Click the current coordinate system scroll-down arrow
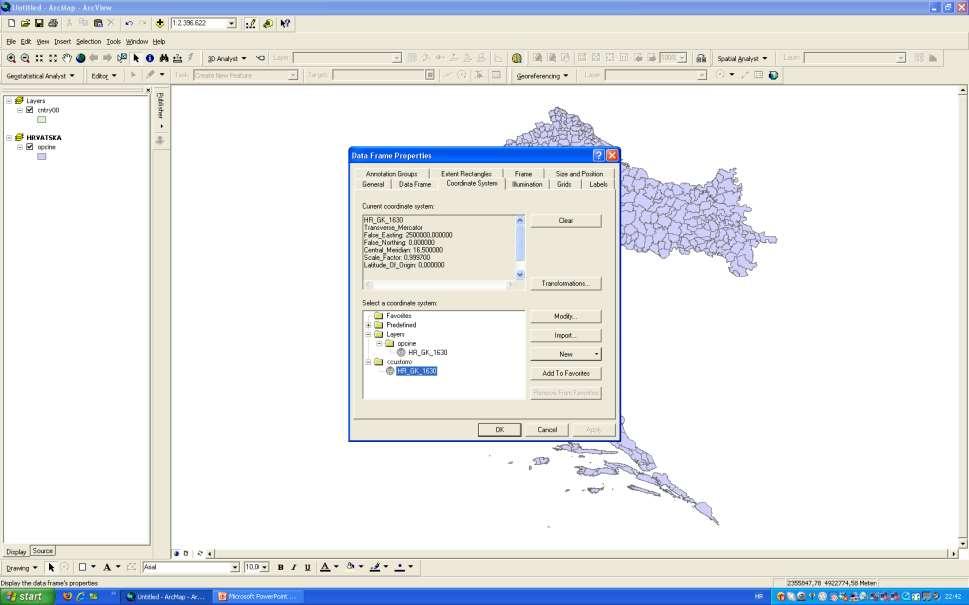 (520, 274)
